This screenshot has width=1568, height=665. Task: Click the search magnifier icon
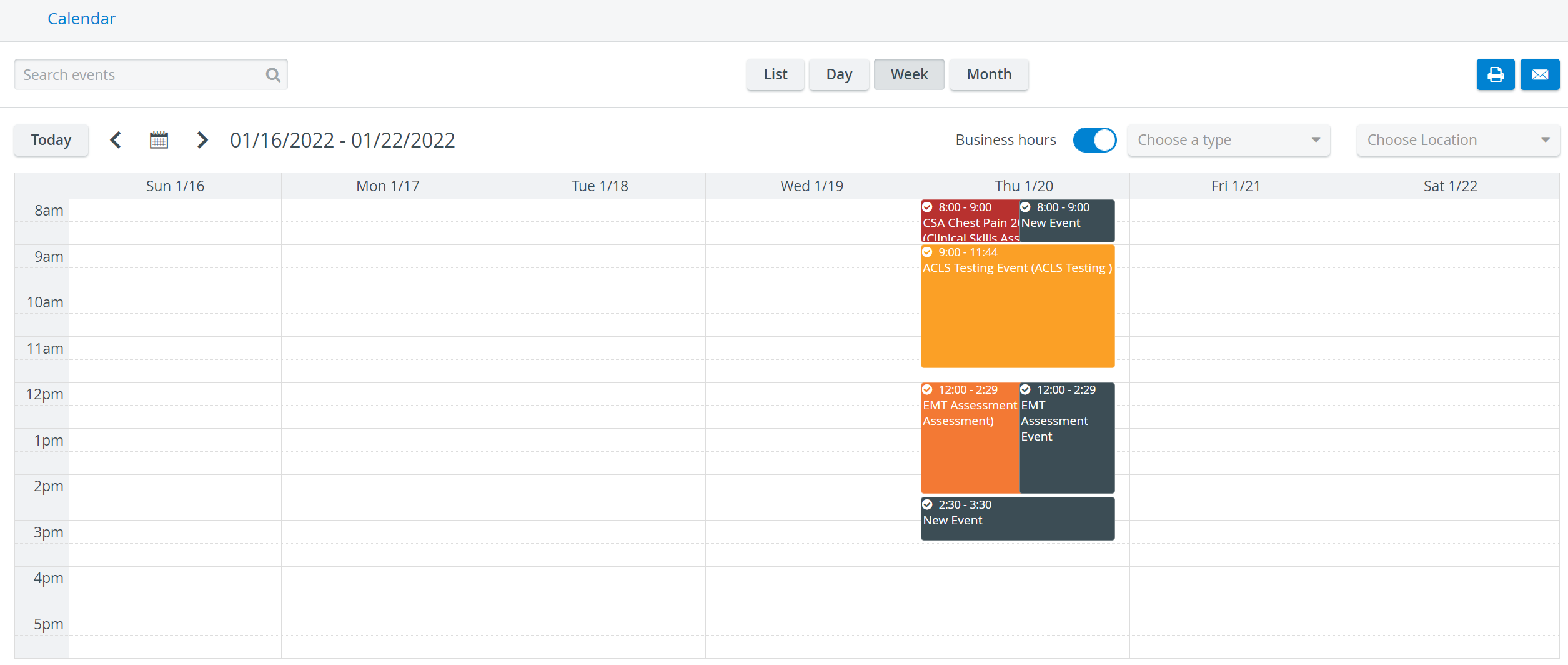coord(273,75)
